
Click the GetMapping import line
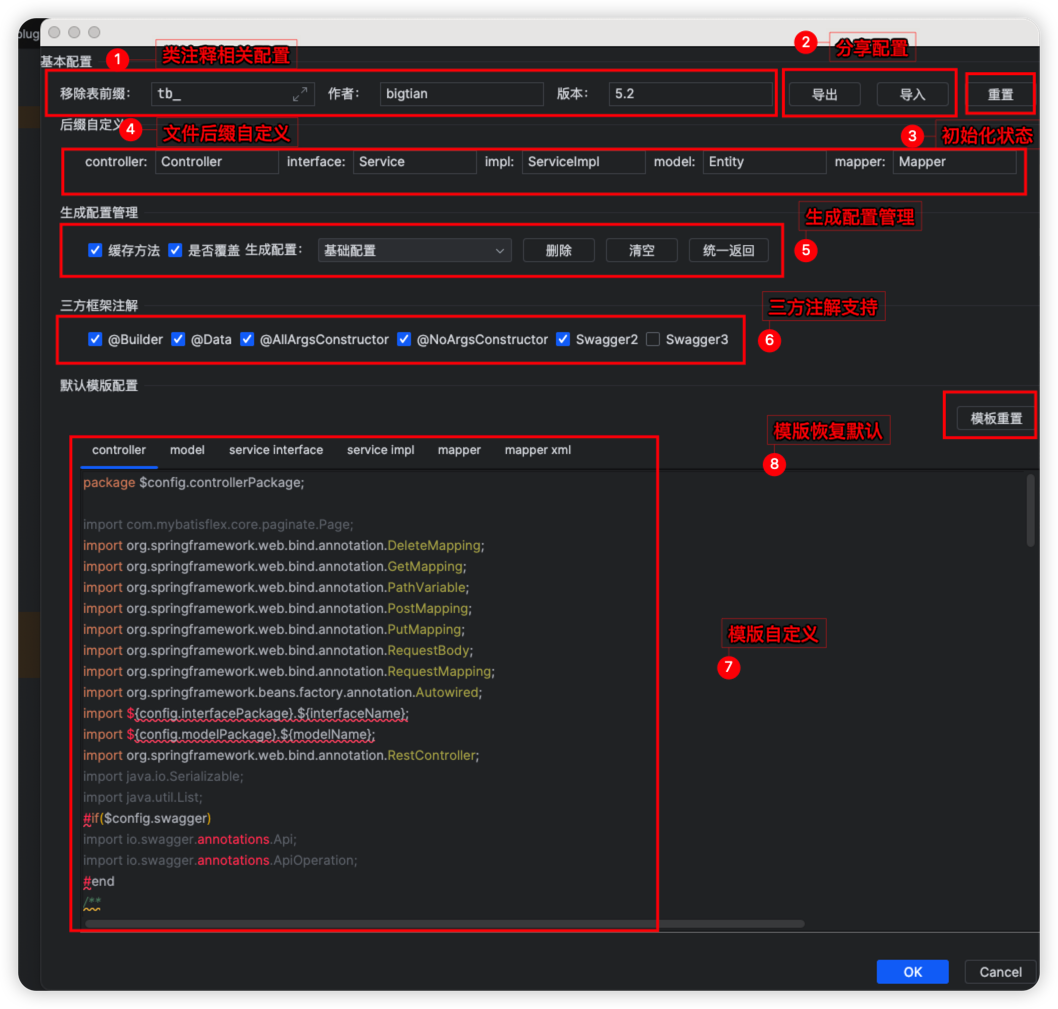(x=275, y=566)
